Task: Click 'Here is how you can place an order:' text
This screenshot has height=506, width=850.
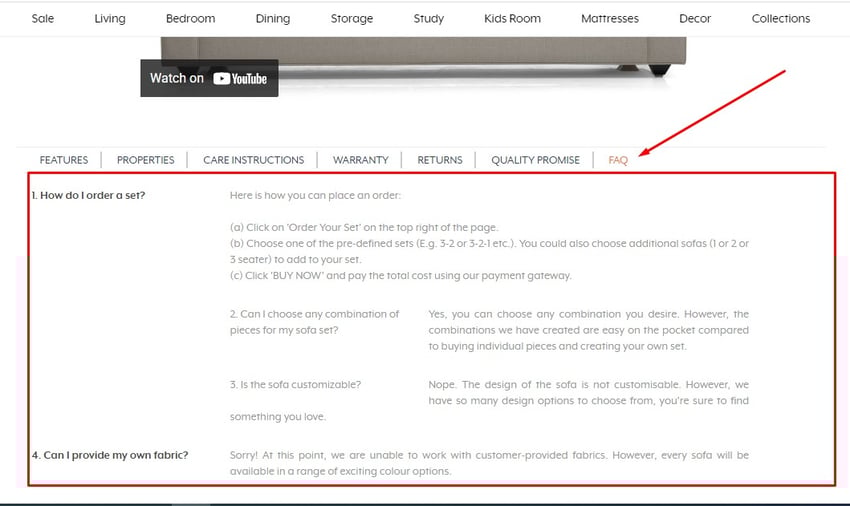Action: (315, 195)
